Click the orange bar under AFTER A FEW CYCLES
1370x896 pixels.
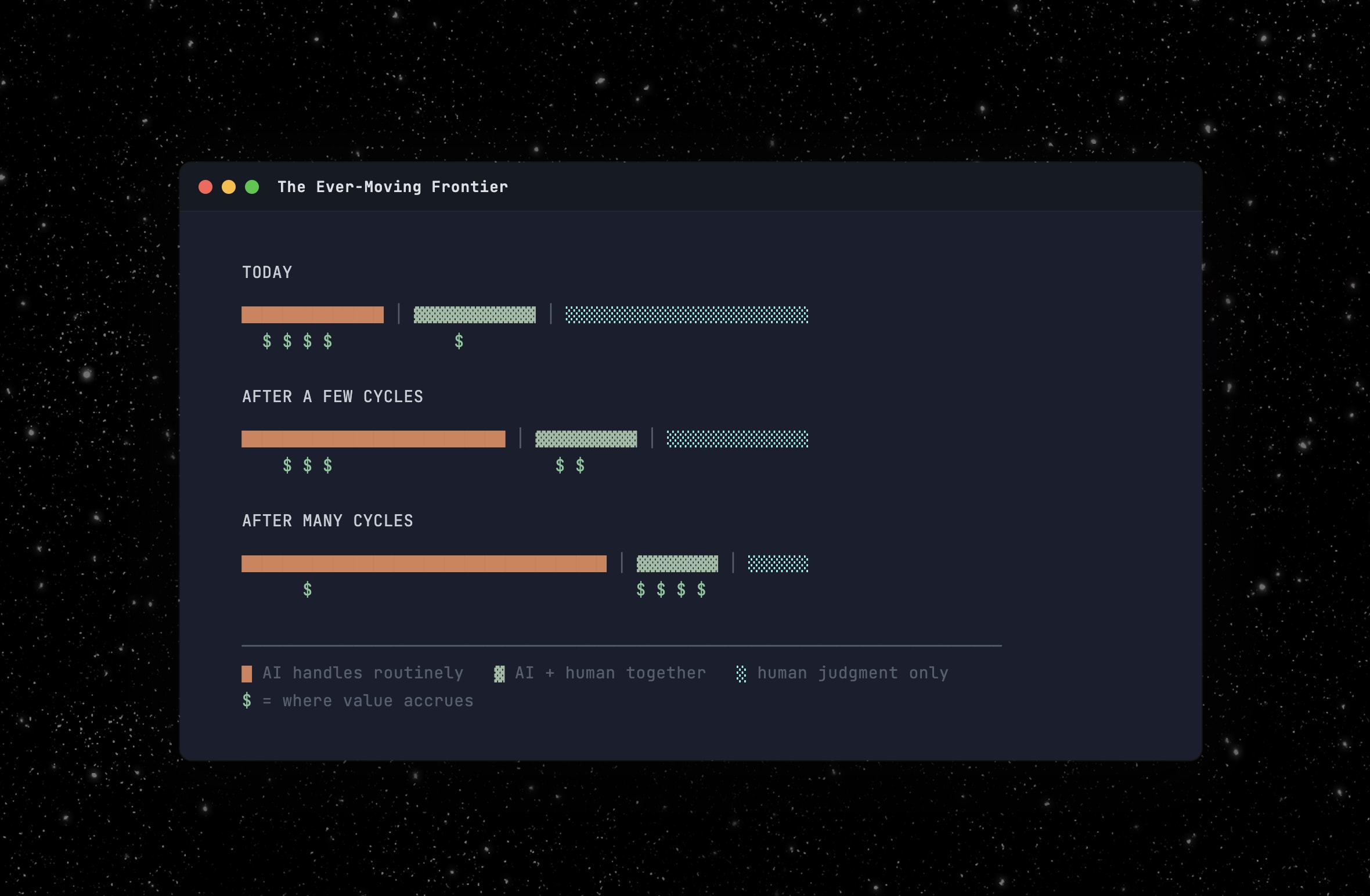click(373, 439)
